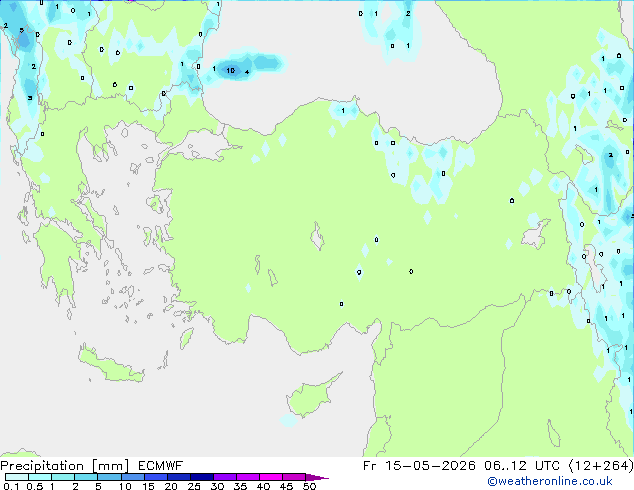
Task: Click the 20–25 mm dark blue swatch
Action: (x=179, y=477)
